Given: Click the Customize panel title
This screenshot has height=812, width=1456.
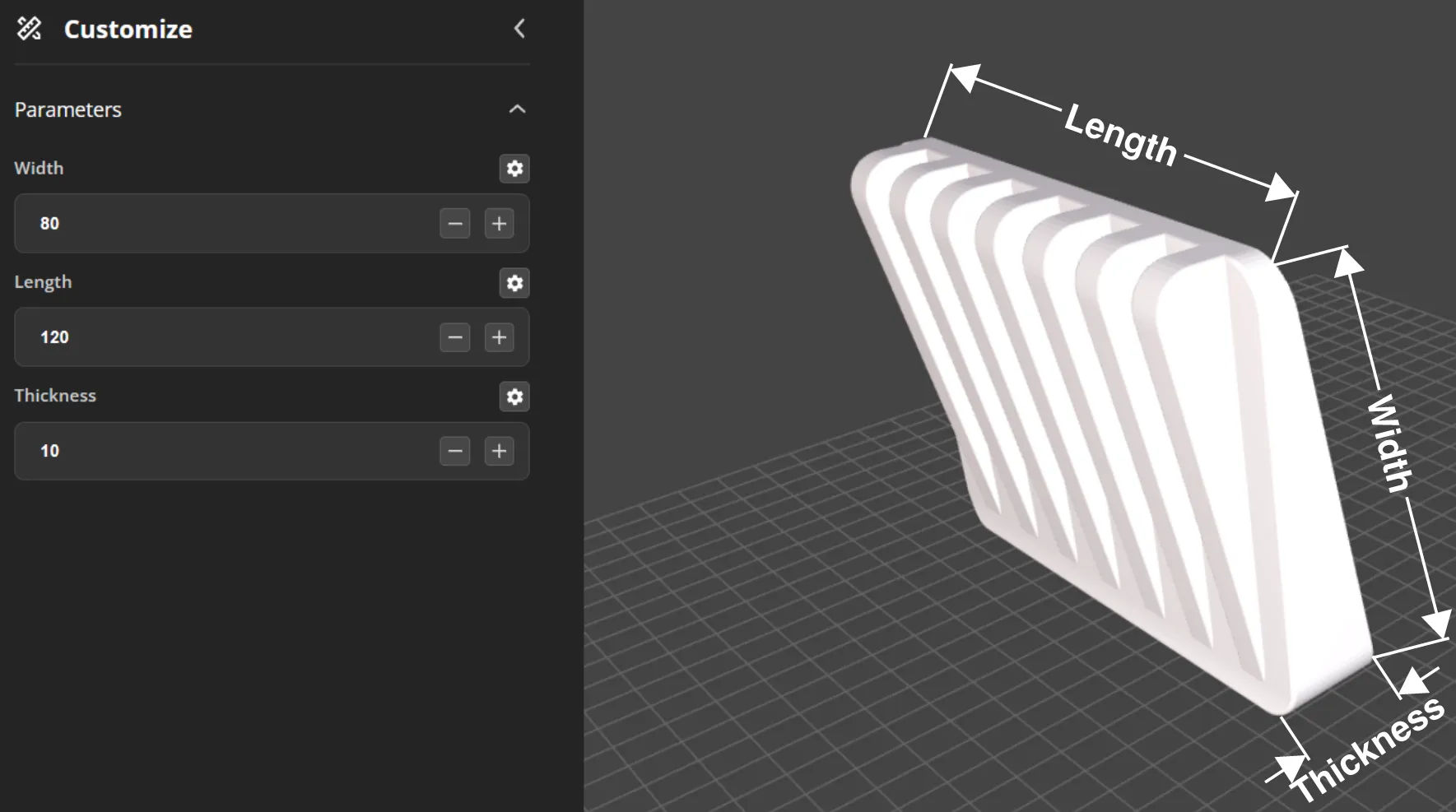Looking at the screenshot, I should pos(128,30).
